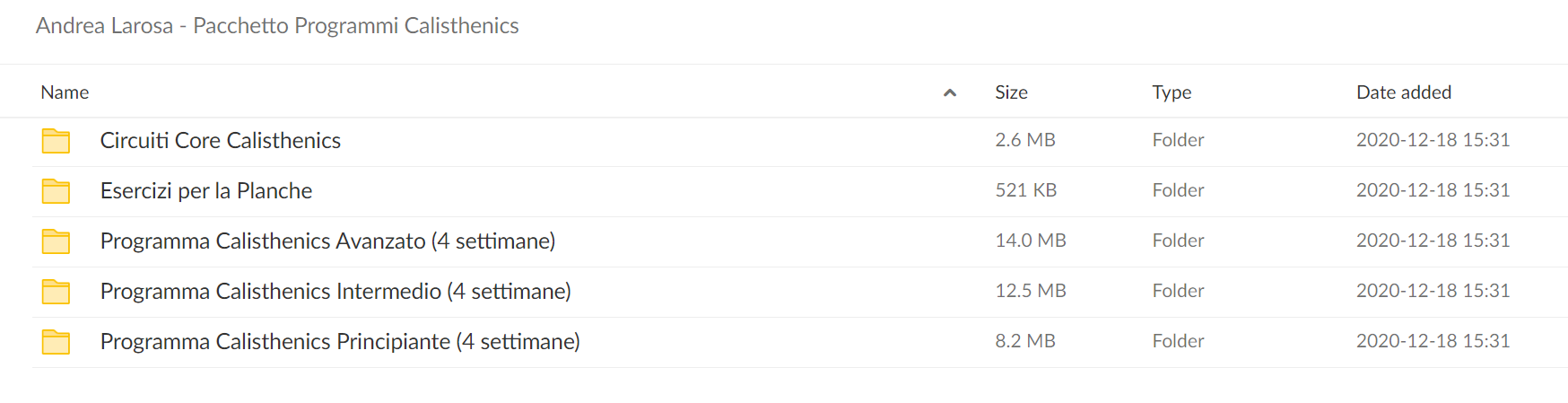The image size is (1568, 403).
Task: Open Programma Calisthenics Principiante (4 settimane)
Action: pos(340,341)
